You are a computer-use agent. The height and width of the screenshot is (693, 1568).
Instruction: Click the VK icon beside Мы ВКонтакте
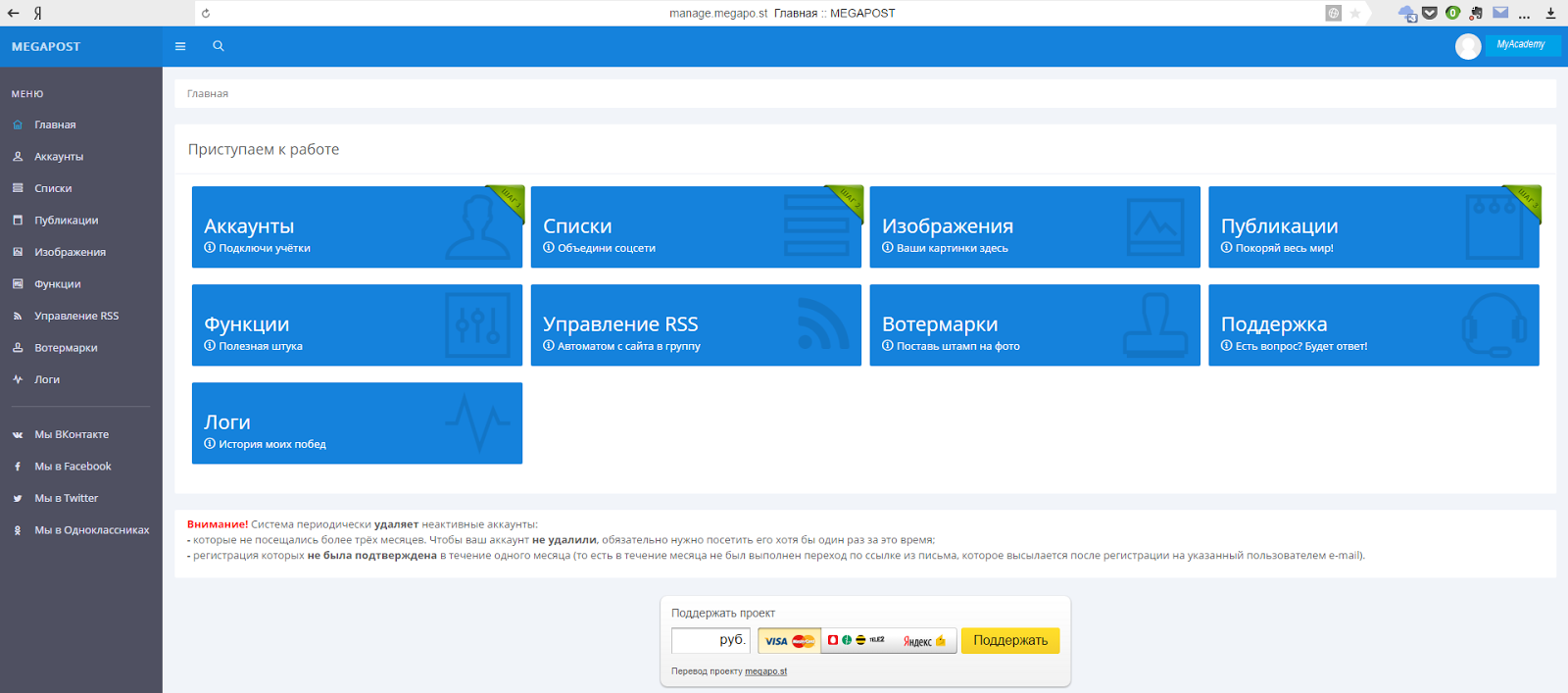(x=18, y=434)
